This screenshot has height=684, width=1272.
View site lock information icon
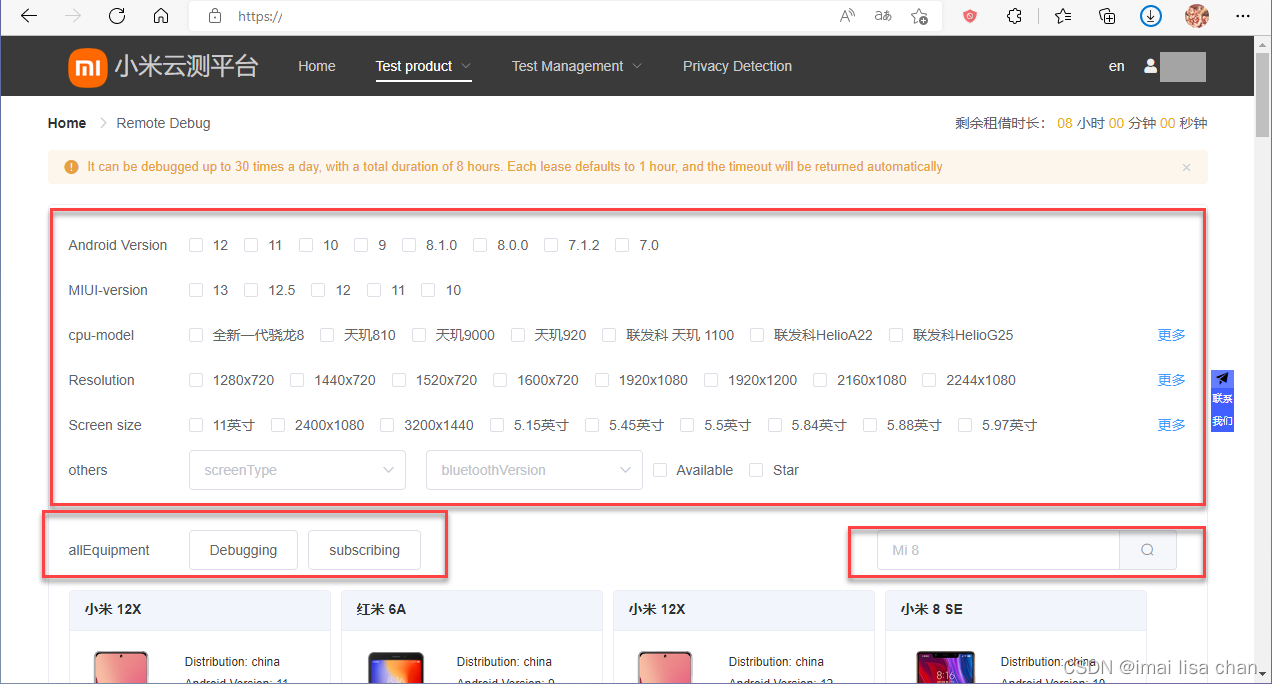click(214, 16)
